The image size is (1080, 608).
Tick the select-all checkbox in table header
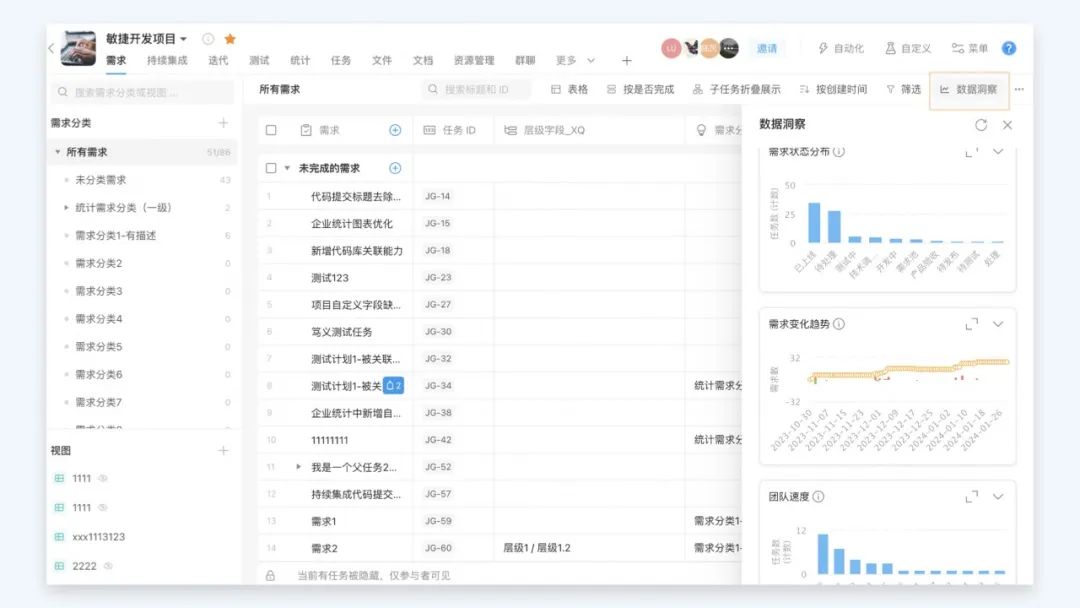pyautogui.click(x=271, y=130)
